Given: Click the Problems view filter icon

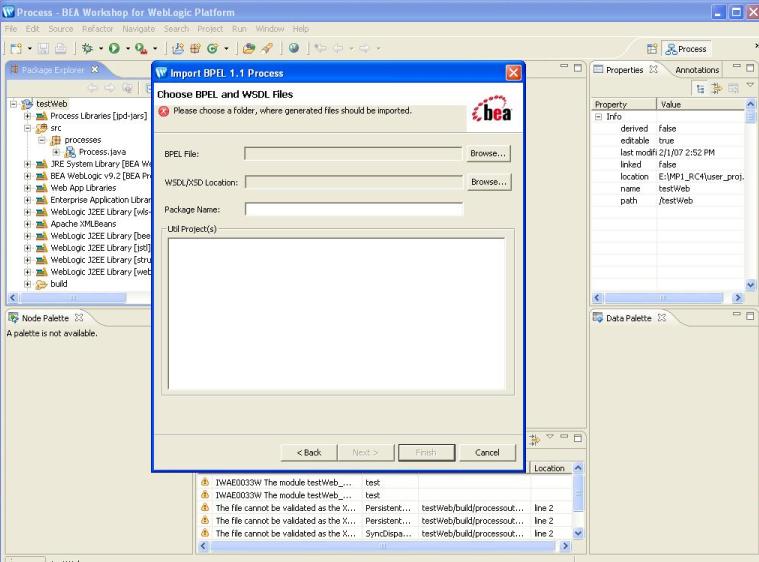Looking at the screenshot, I should click(x=534, y=440).
